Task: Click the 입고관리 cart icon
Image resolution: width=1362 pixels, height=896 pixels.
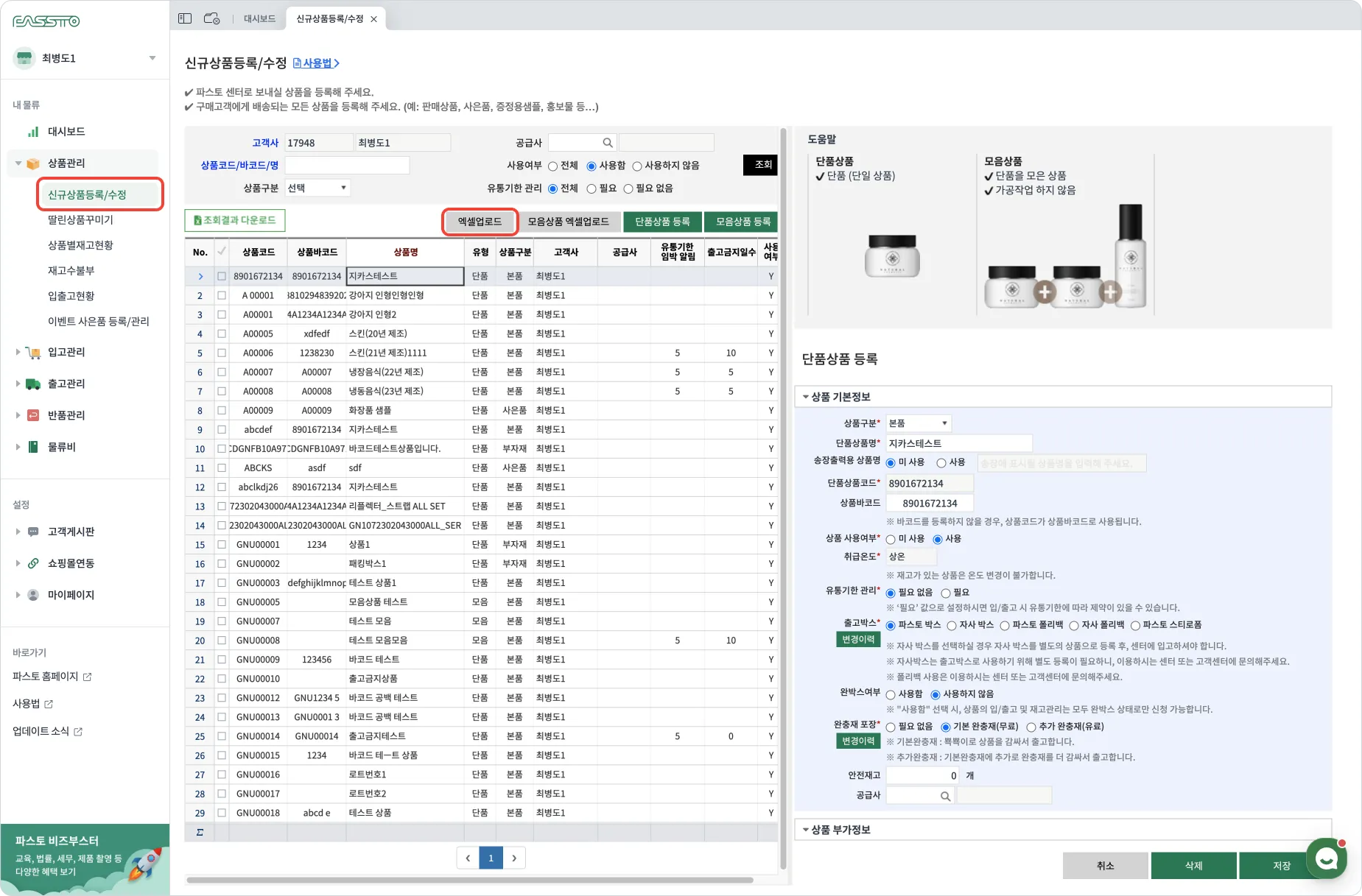Action: point(33,353)
